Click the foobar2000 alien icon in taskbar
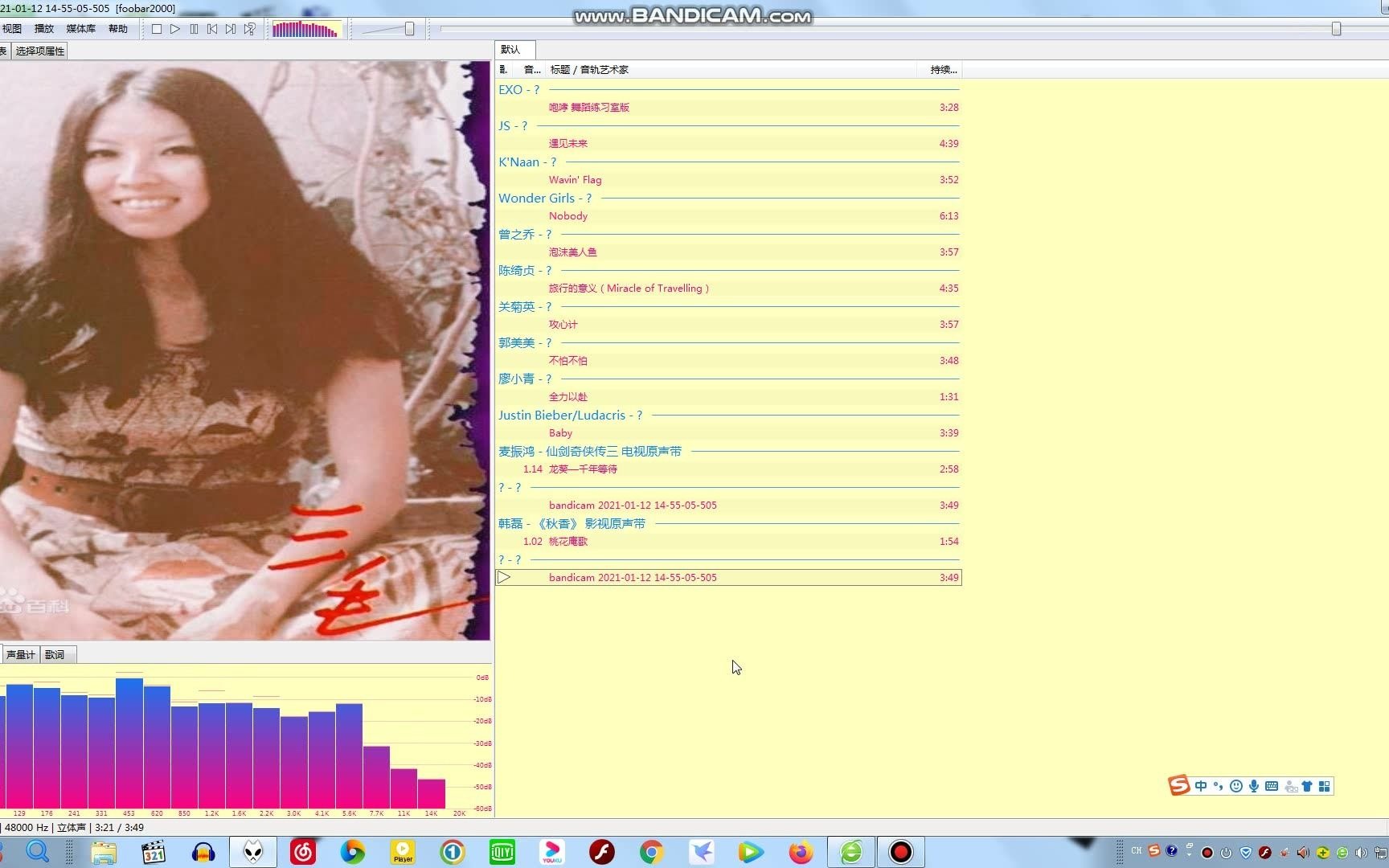This screenshot has width=1389, height=868. [x=253, y=852]
